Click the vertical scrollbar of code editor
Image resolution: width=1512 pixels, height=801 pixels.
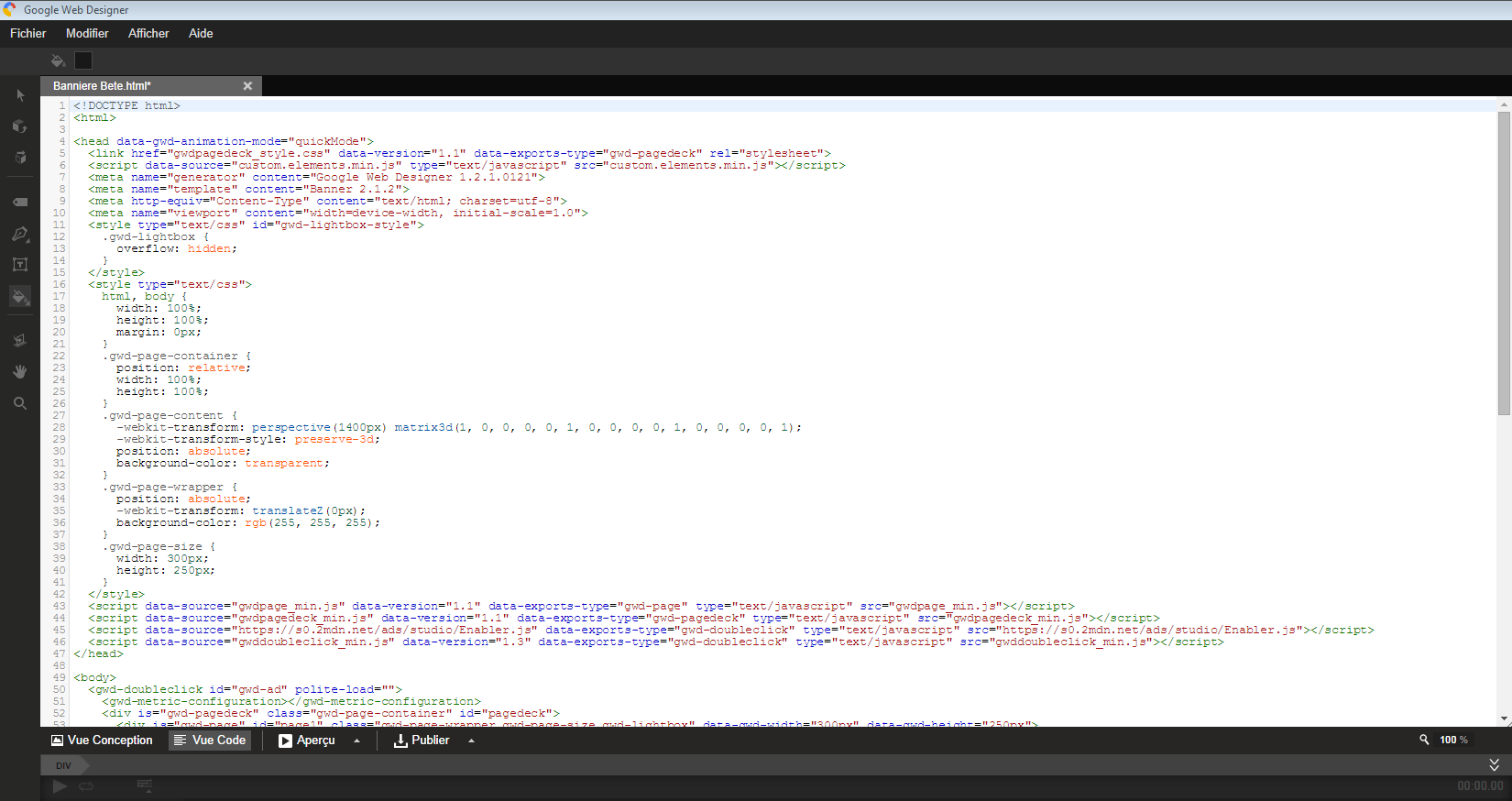(1504, 264)
